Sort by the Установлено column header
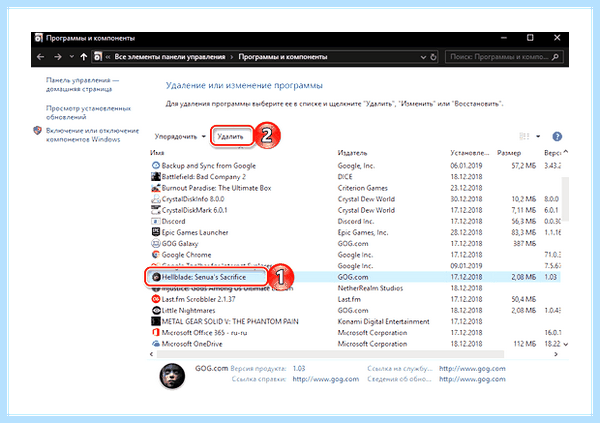This screenshot has width=600, height=423. point(470,153)
